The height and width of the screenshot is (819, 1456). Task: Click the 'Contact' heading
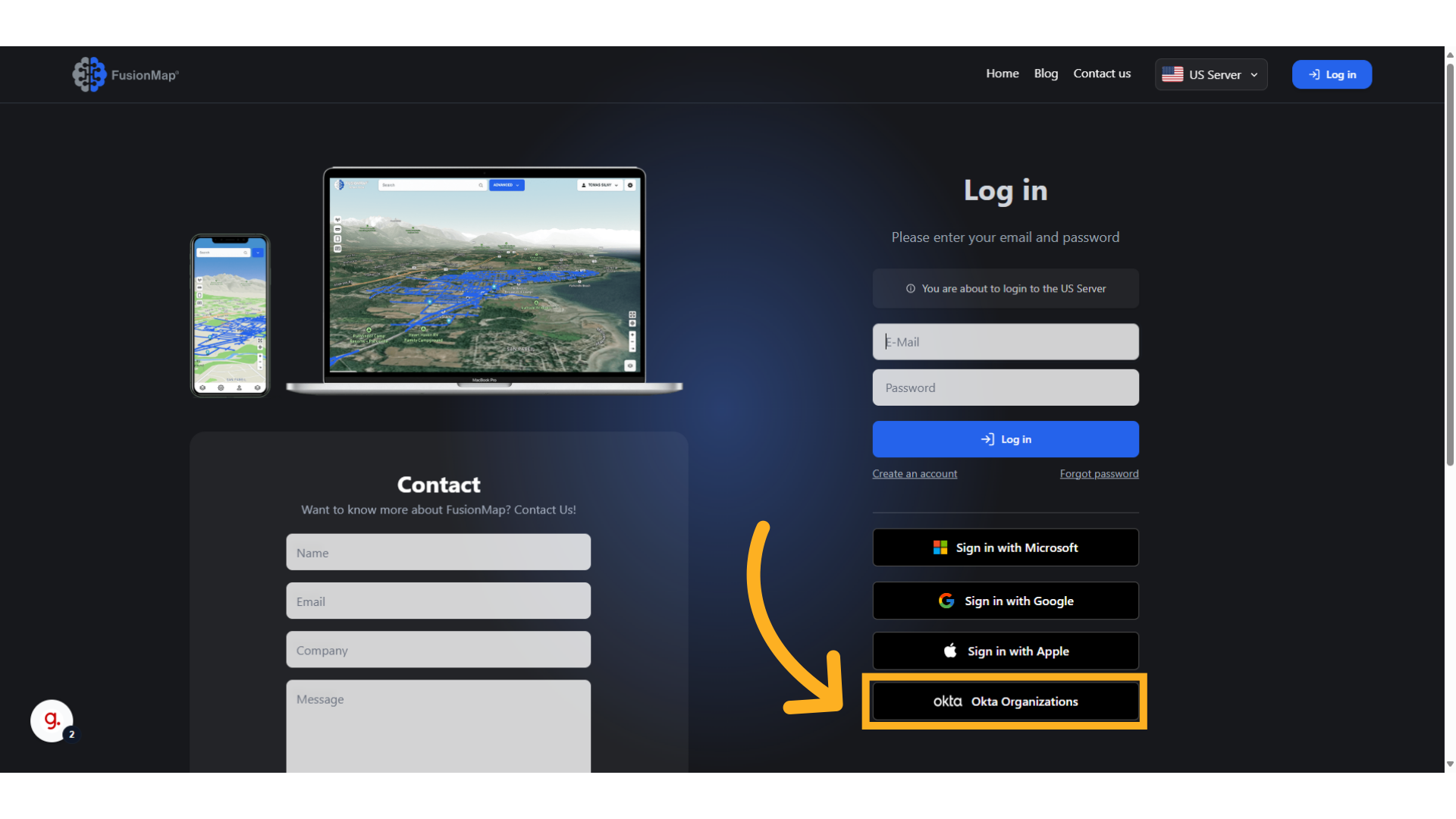click(438, 485)
